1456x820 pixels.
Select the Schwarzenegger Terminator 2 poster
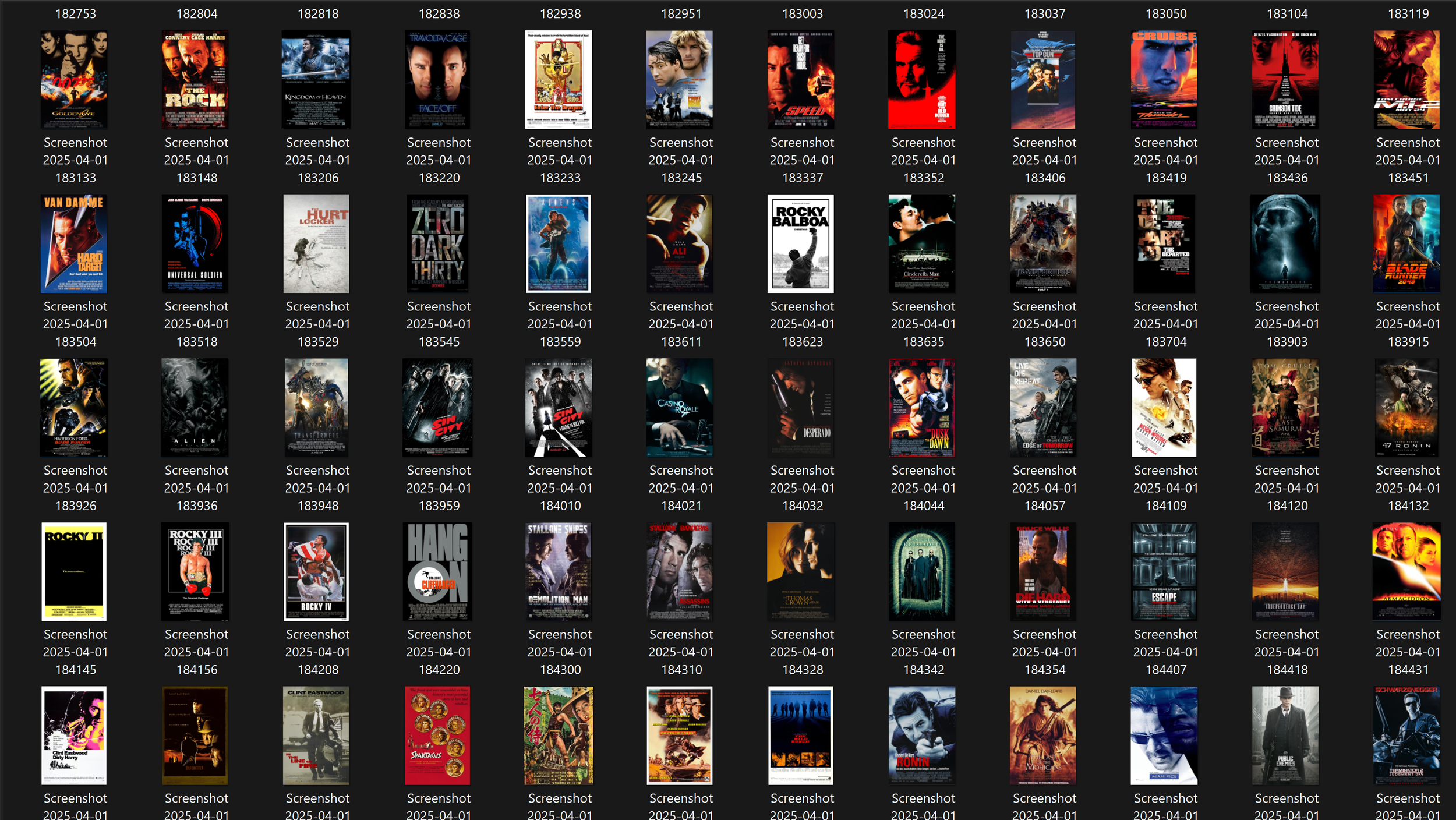(1406, 736)
